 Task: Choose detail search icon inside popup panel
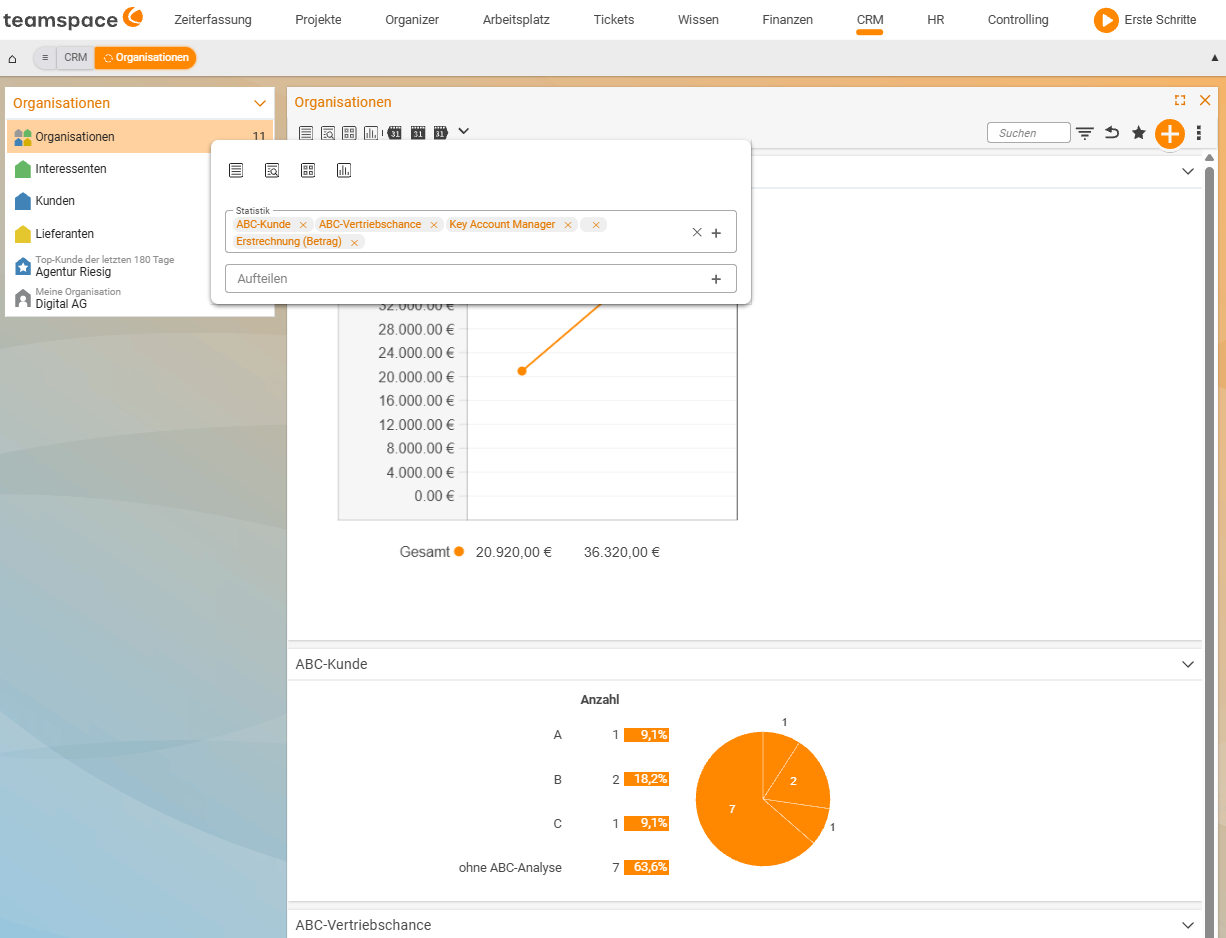272,170
